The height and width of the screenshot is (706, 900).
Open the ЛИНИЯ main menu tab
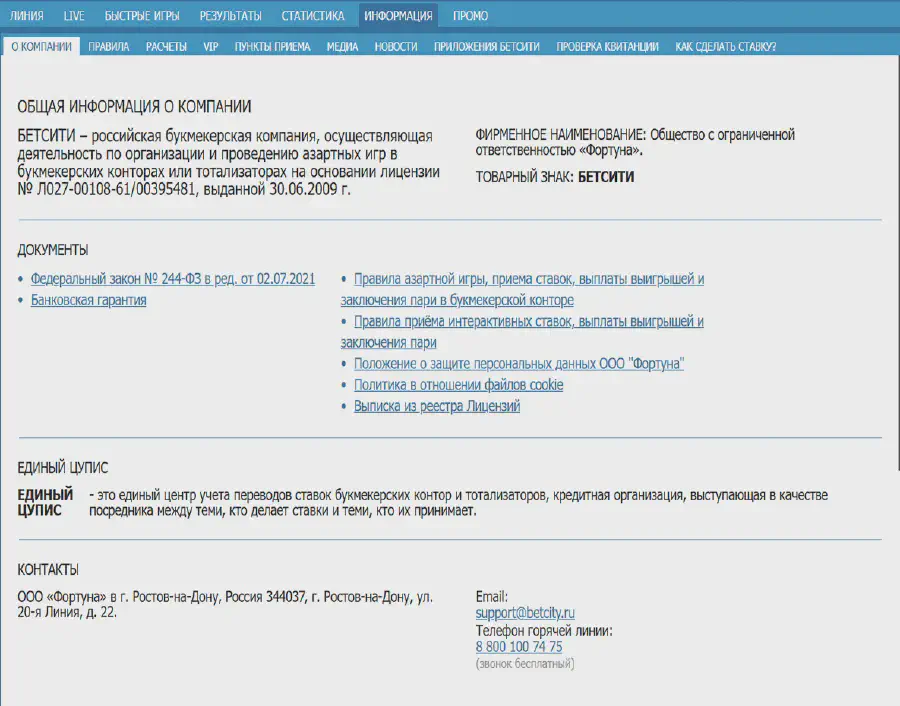click(x=26, y=16)
